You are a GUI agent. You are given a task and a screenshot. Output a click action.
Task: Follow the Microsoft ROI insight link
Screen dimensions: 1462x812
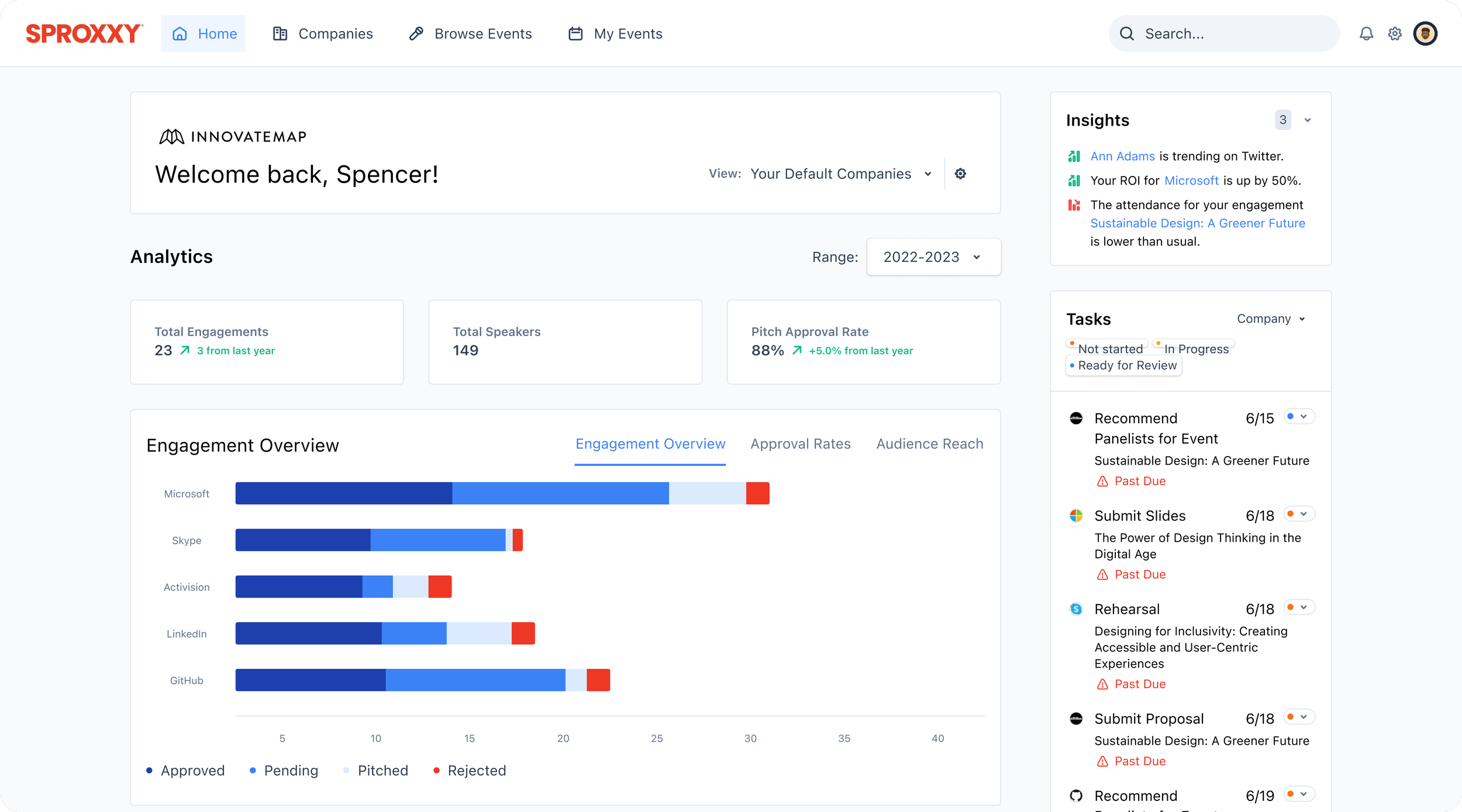[1191, 181]
